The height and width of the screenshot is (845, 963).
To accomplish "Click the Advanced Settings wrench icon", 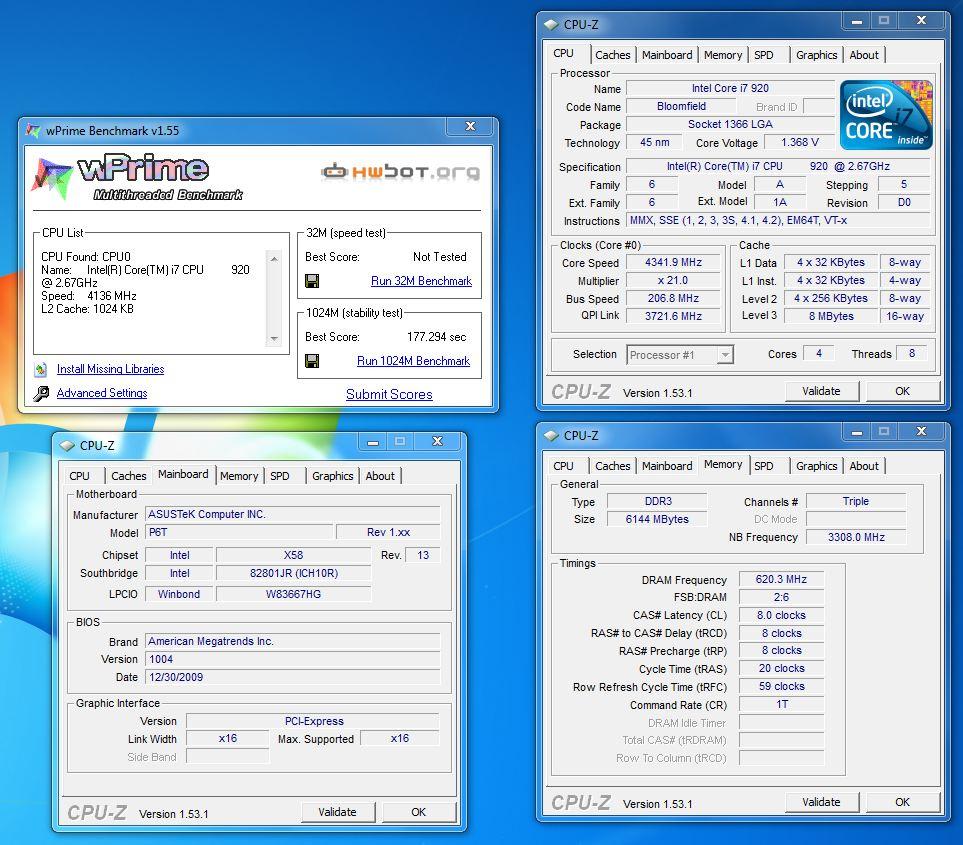I will 41,393.
